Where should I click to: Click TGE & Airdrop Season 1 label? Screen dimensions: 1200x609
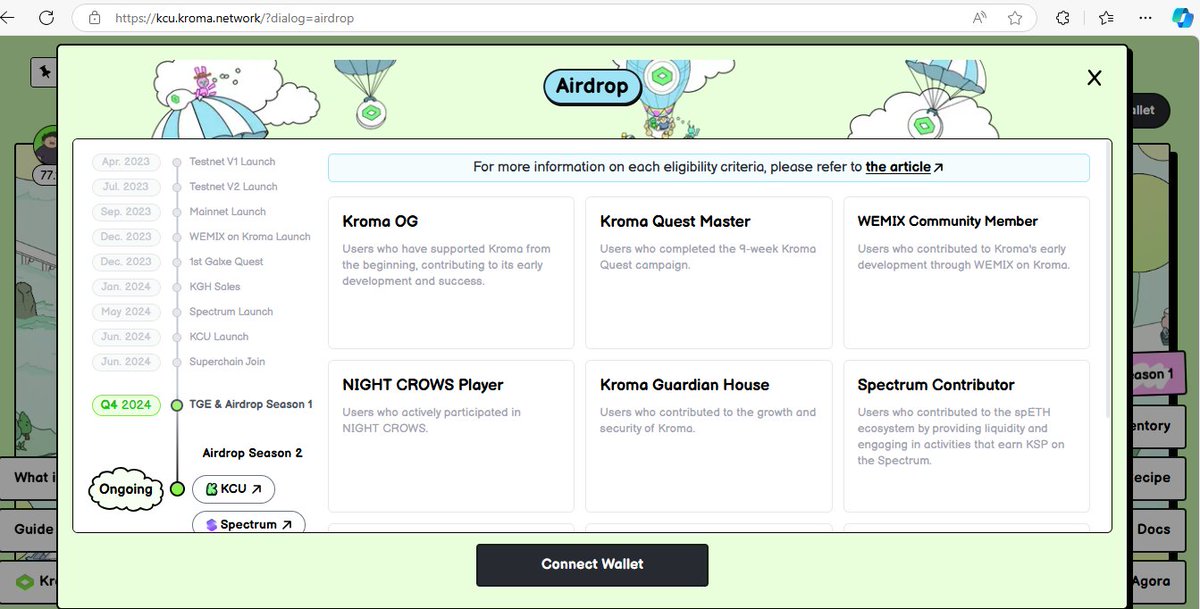(251, 405)
